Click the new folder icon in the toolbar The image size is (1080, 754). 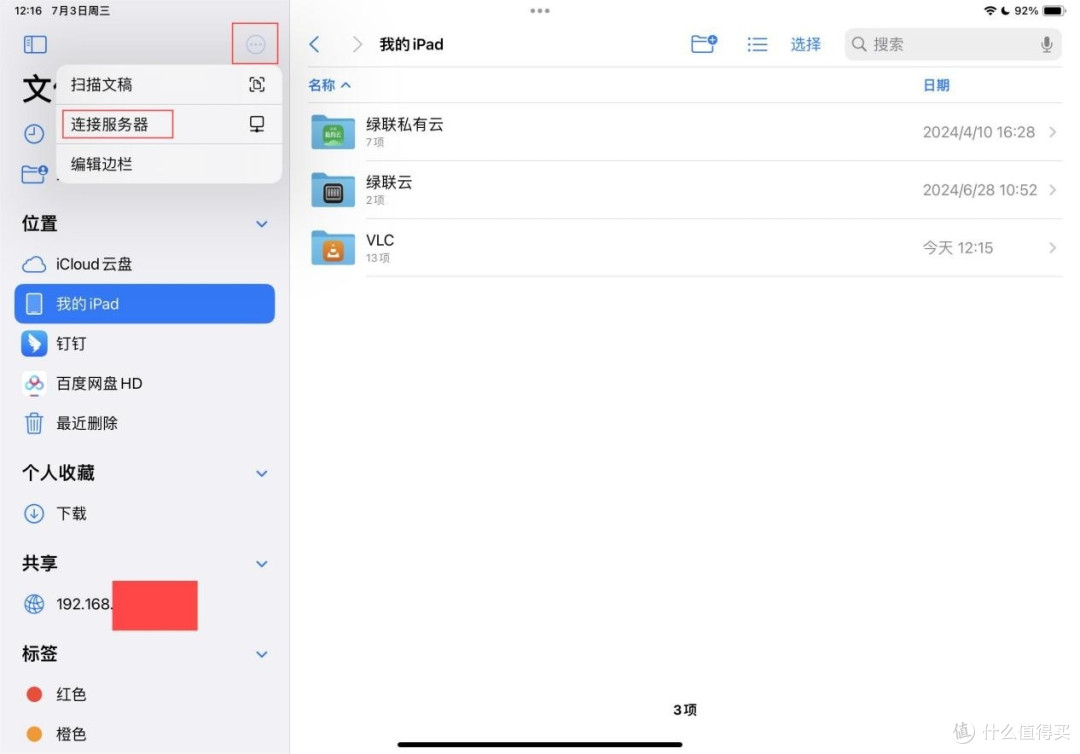(x=703, y=44)
